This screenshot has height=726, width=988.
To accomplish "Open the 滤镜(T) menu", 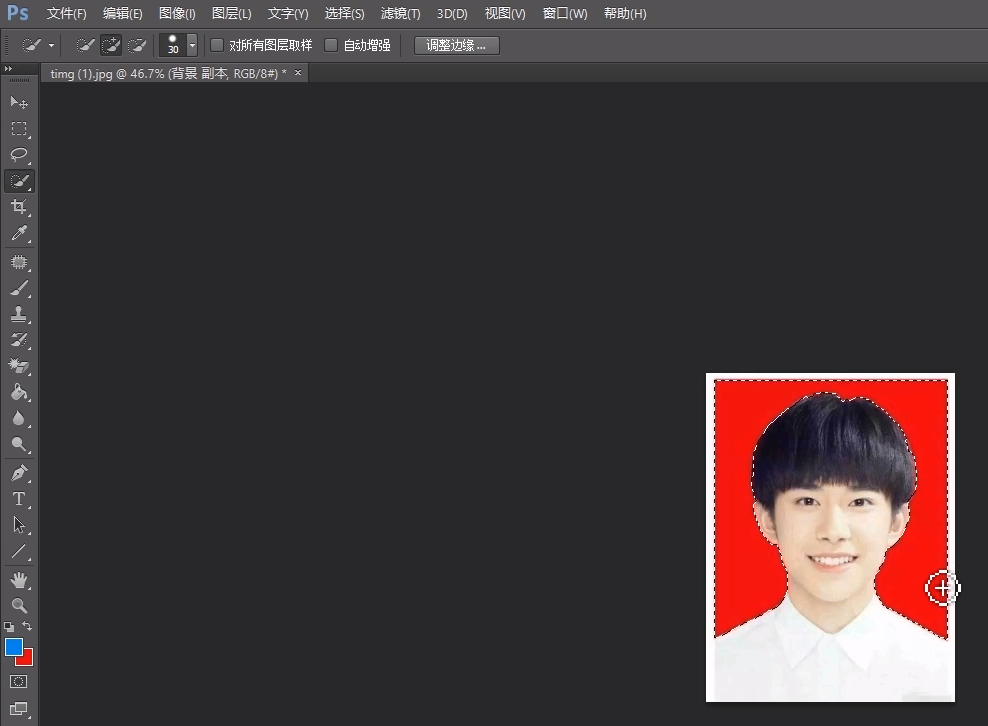I will click(400, 13).
